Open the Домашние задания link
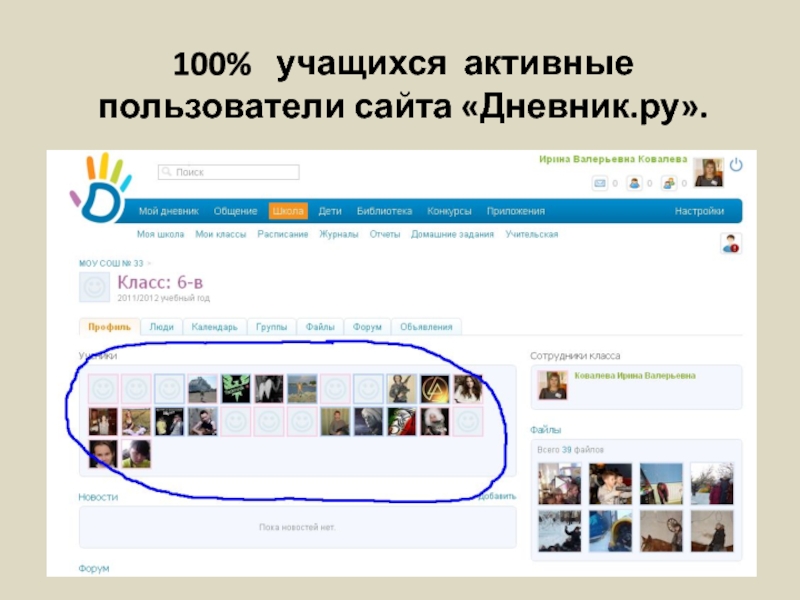This screenshot has width=800, height=600. [452, 234]
